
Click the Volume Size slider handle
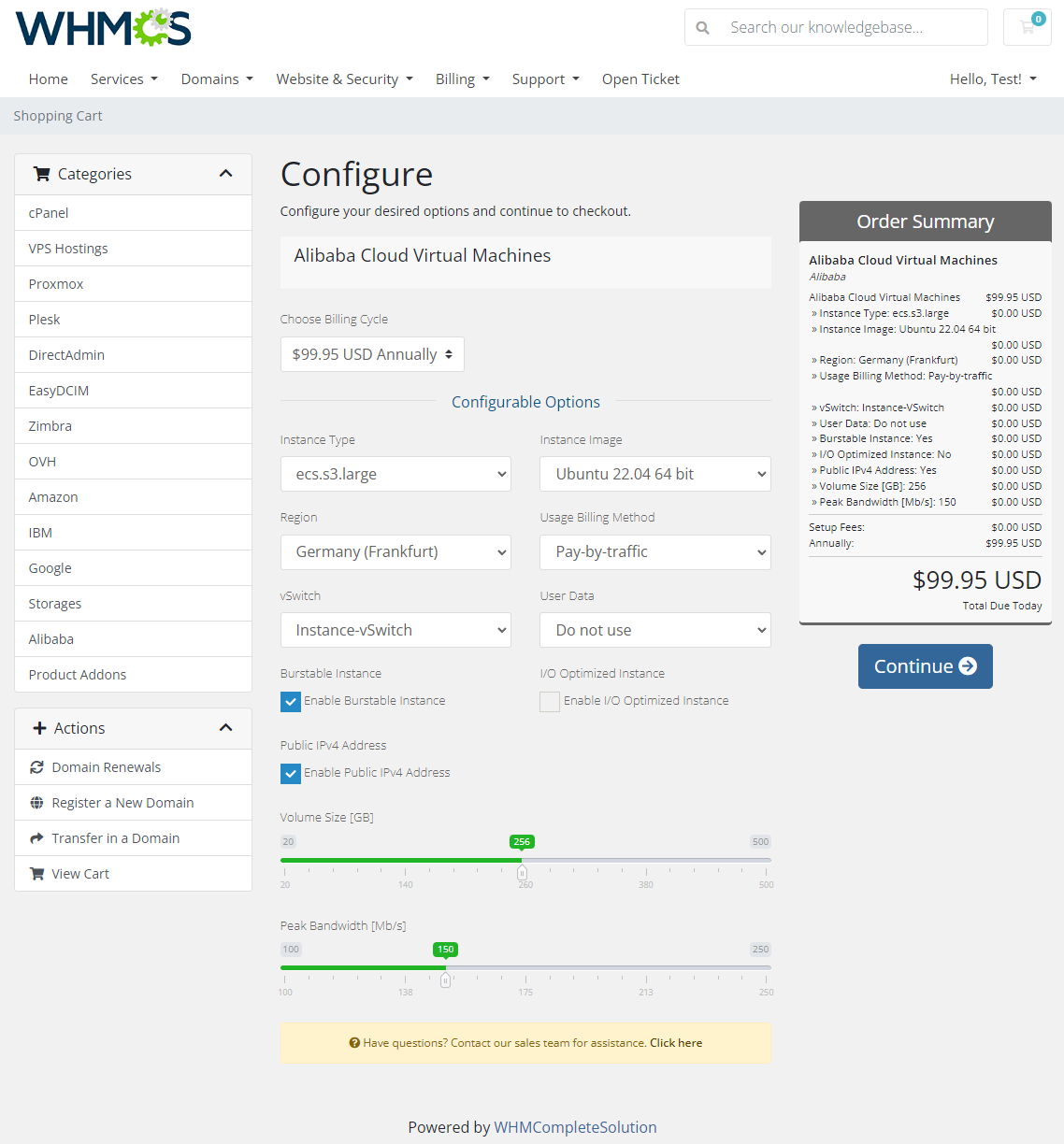[x=522, y=872]
